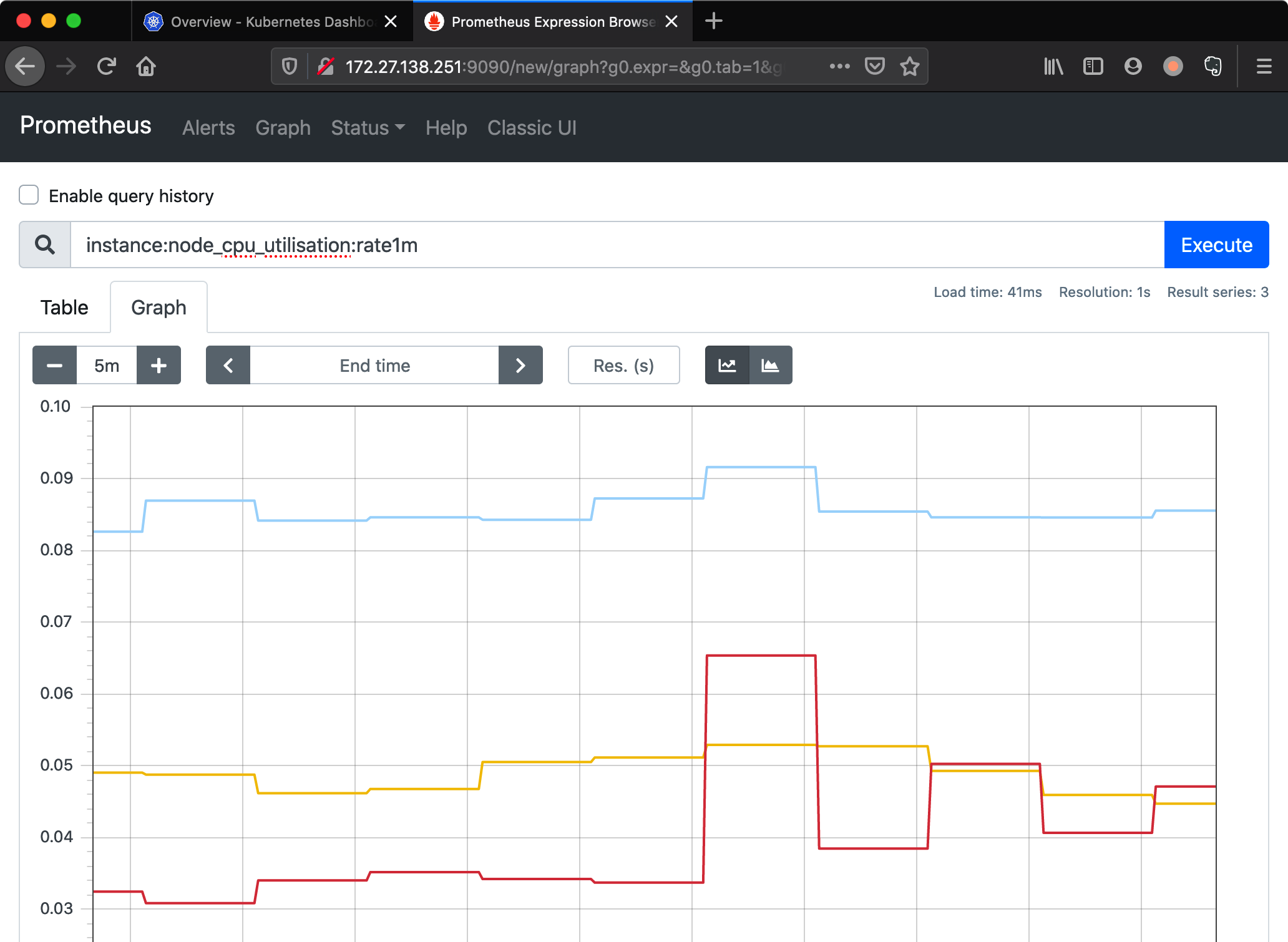This screenshot has width=1288, height=942.
Task: Save the page to Pocket
Action: [x=874, y=66]
